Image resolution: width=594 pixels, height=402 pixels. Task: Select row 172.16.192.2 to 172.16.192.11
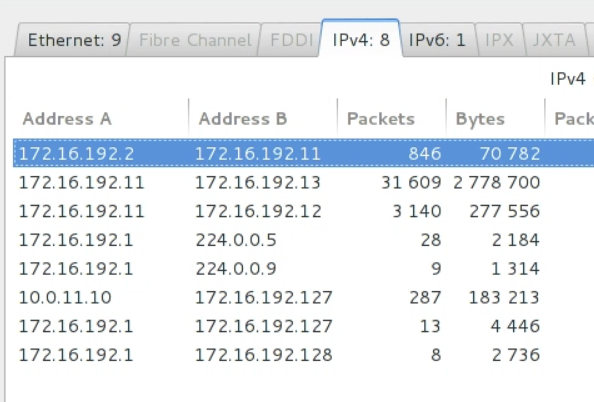coord(303,153)
